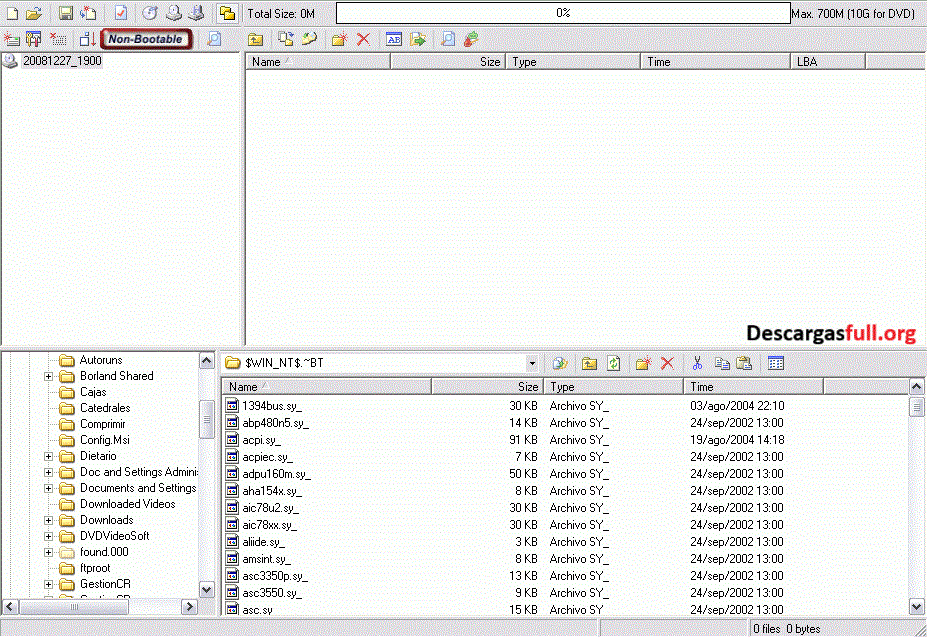
Task: Click the Non-Bootable status button
Action: pyautogui.click(x=146, y=38)
